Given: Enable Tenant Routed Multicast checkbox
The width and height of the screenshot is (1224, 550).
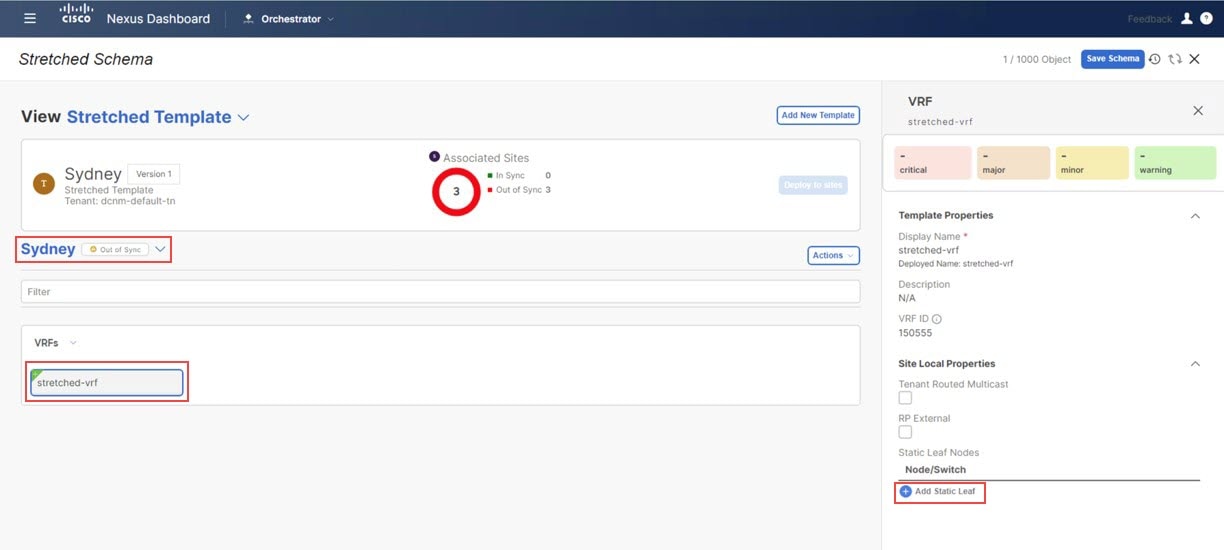Looking at the screenshot, I should [905, 398].
